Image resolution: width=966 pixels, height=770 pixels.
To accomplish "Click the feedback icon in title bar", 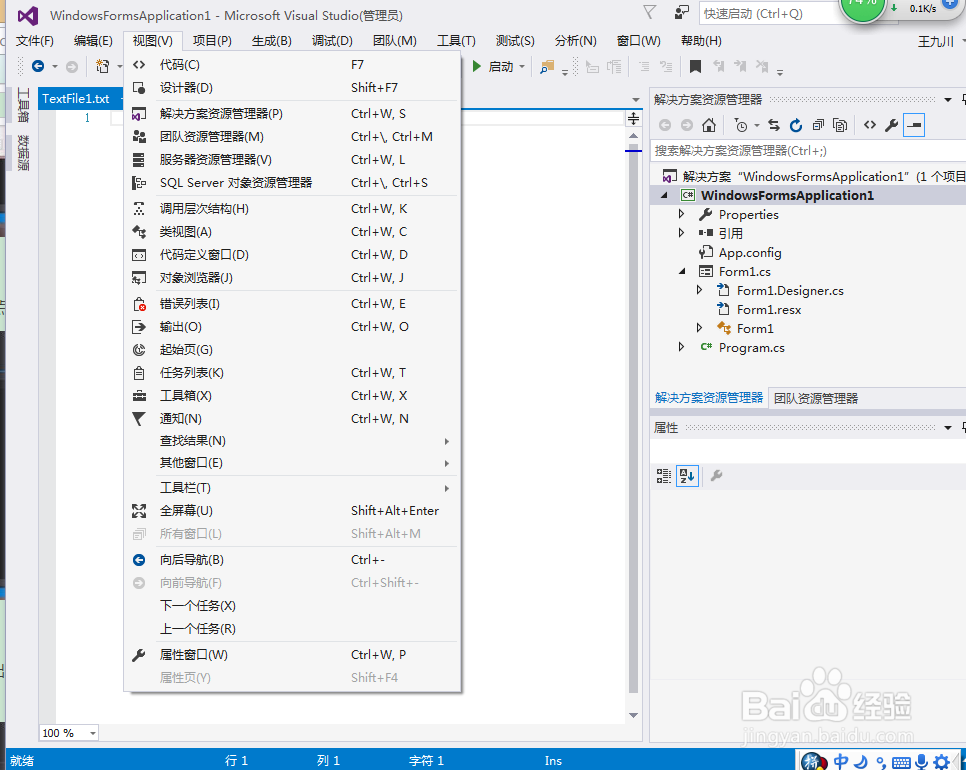I will (681, 12).
